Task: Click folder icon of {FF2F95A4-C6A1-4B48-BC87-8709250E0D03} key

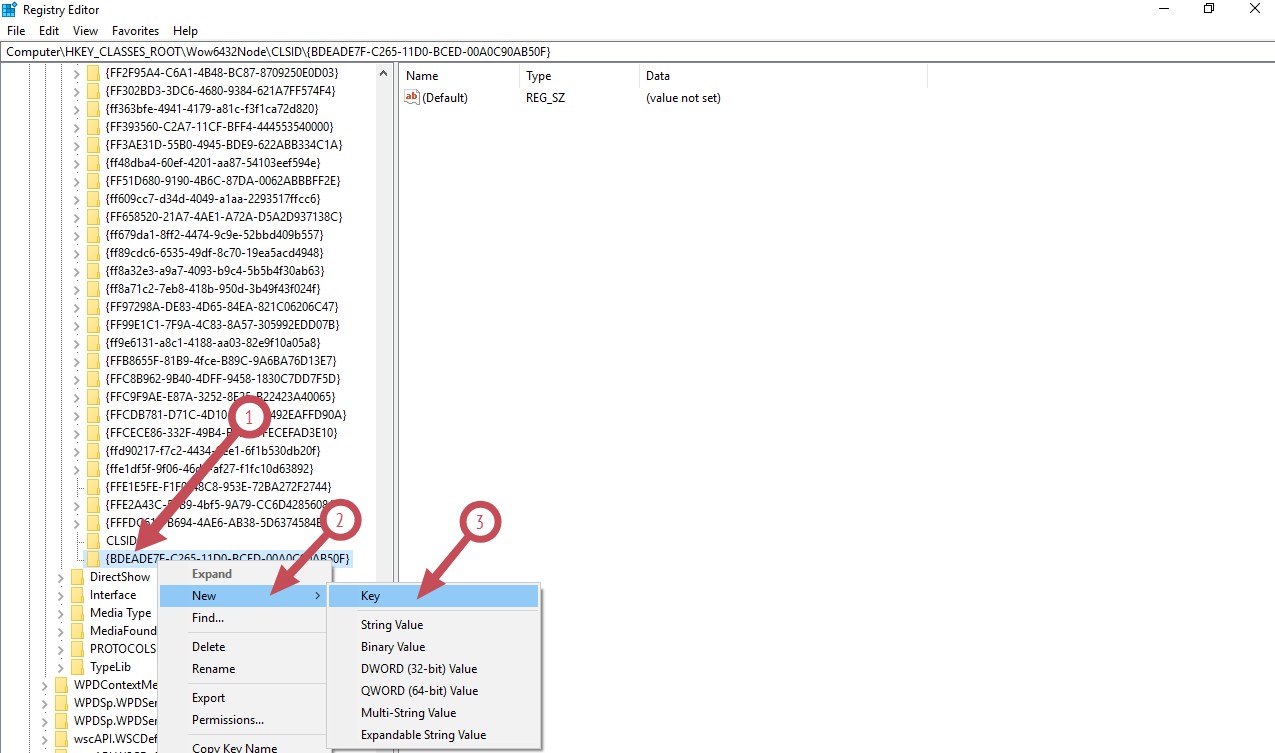Action: (x=93, y=73)
